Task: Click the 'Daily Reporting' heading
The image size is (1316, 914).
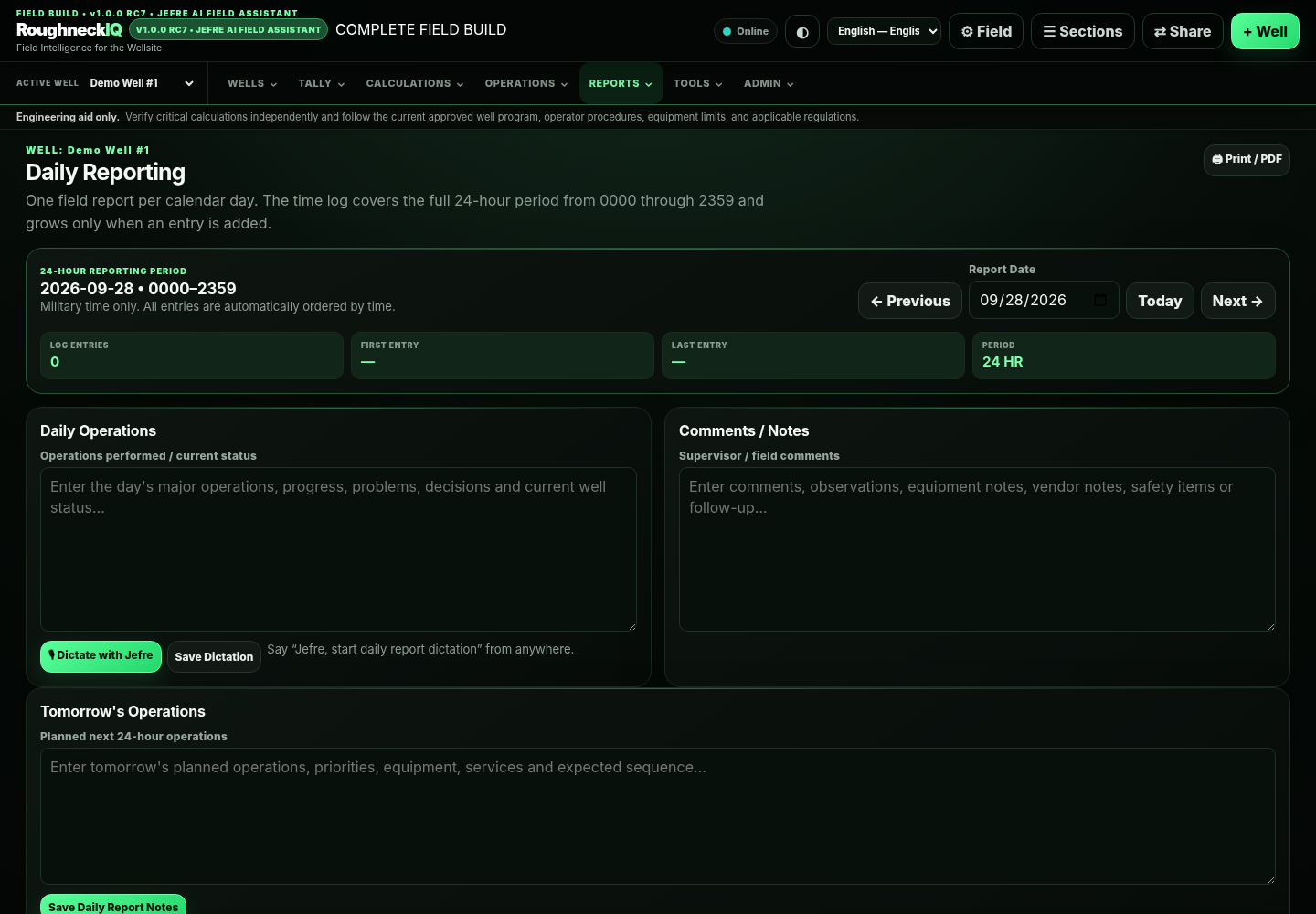Action: 105,172
